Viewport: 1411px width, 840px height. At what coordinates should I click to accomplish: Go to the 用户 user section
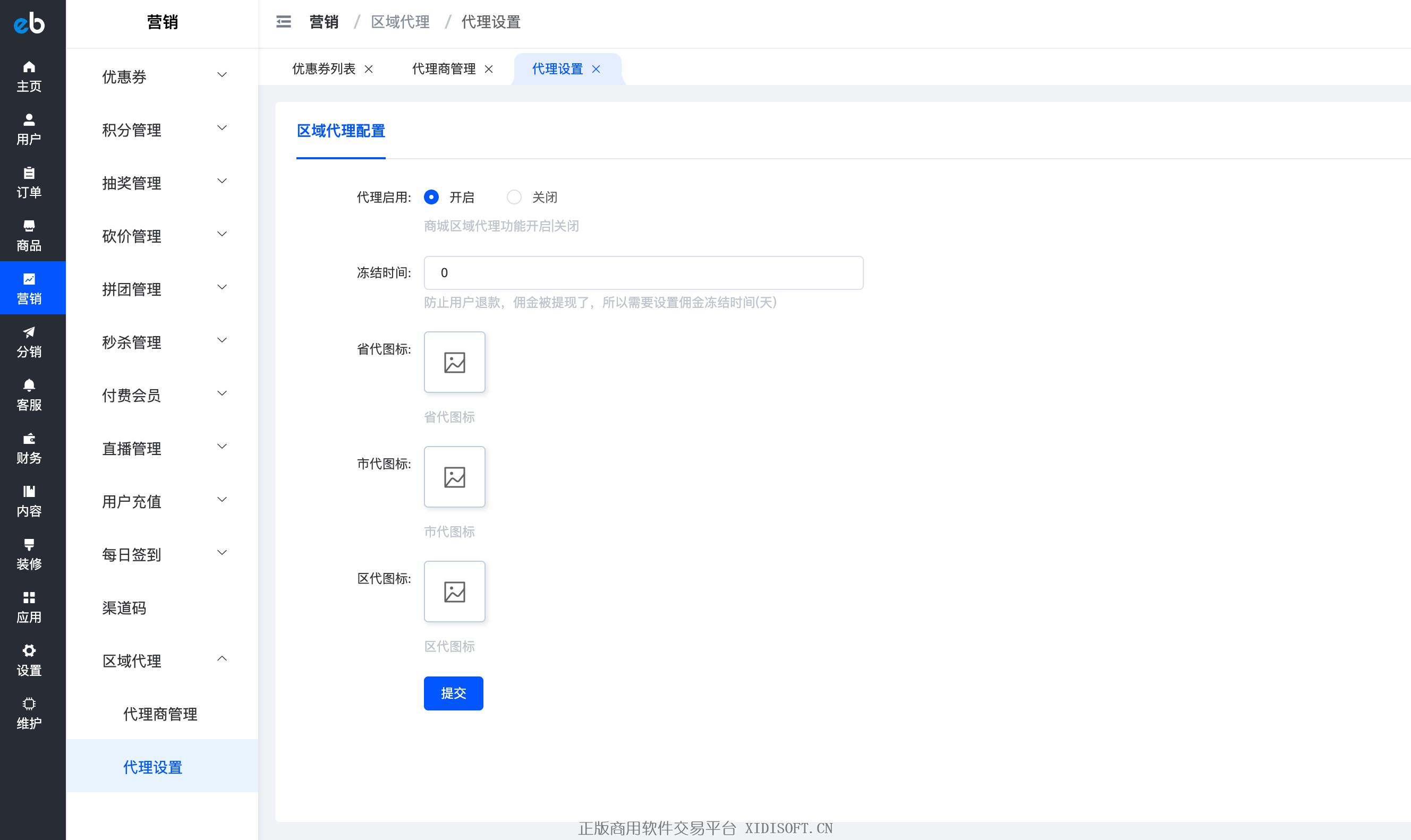(x=29, y=129)
